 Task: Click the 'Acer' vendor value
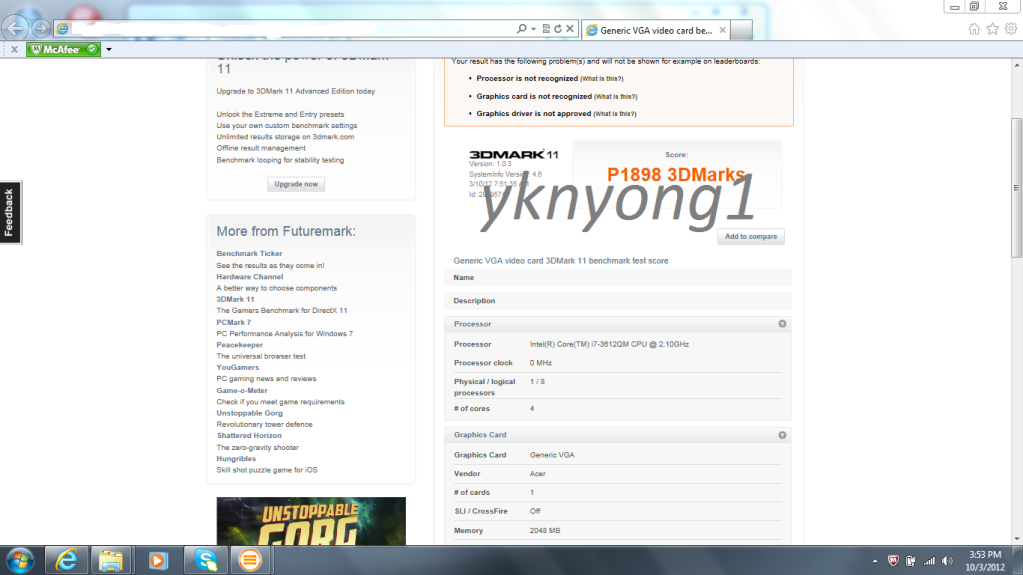click(x=538, y=474)
